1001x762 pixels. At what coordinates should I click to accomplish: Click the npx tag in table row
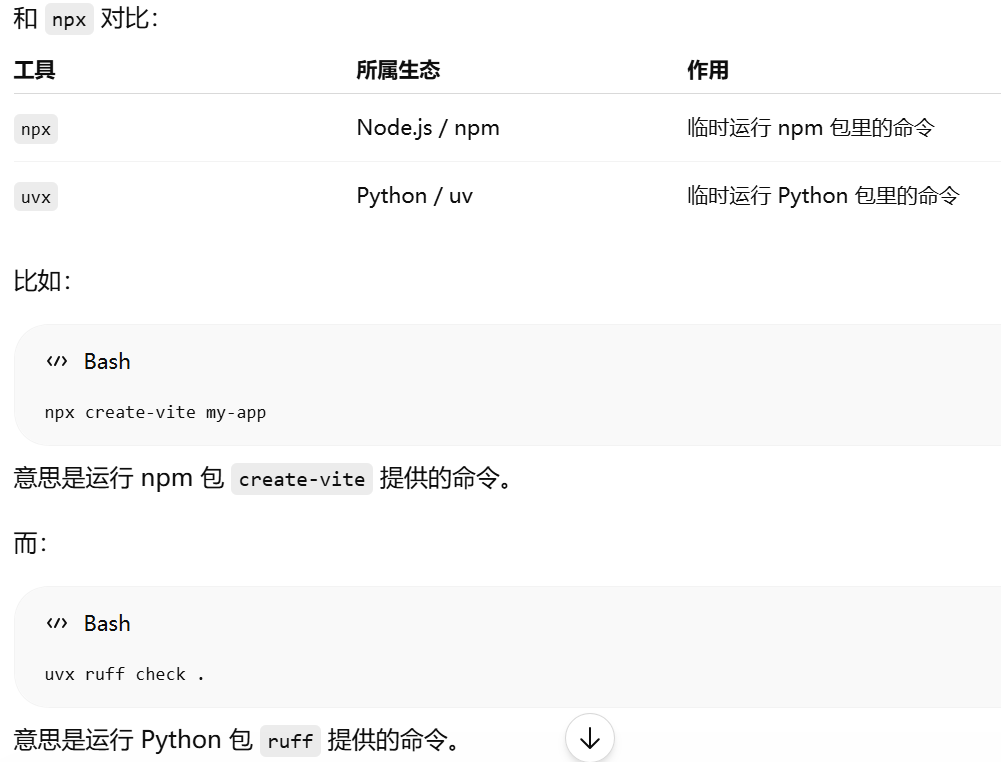pos(36,129)
